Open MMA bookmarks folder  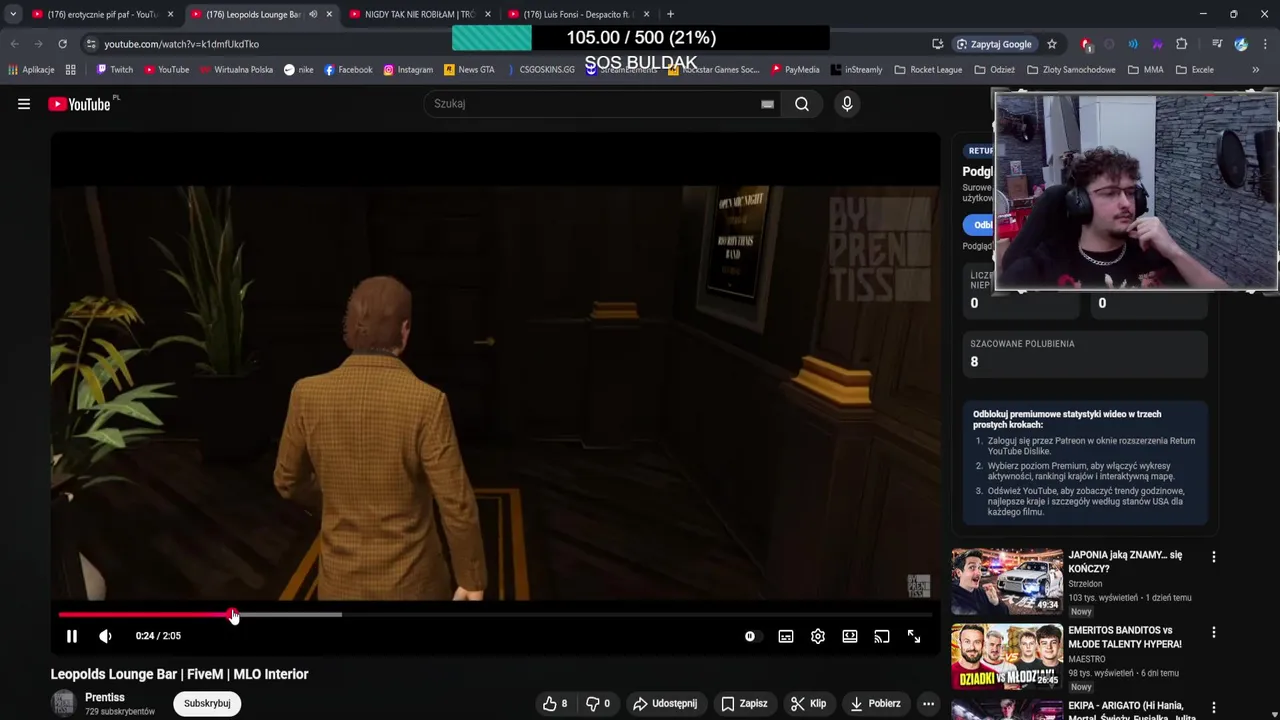coord(1146,70)
